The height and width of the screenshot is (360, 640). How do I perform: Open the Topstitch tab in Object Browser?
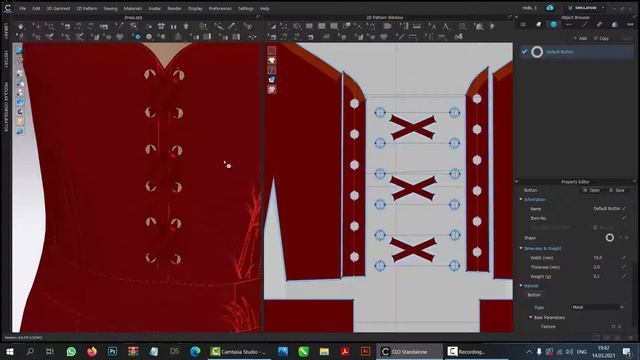(x=584, y=24)
